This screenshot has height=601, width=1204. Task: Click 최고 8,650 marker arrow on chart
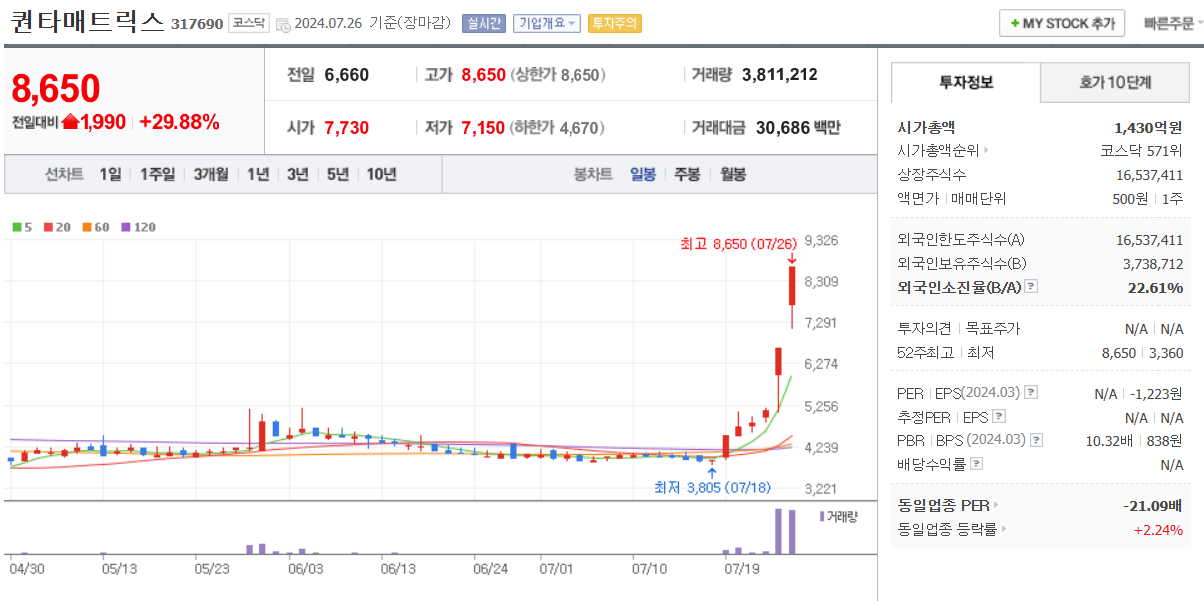point(792,258)
